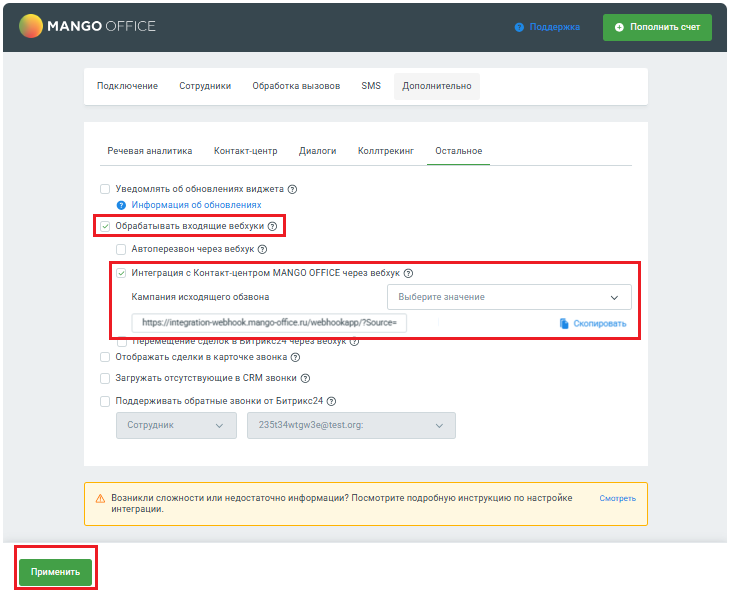Open Диалоги sub-tab
Screen dimensions: 730x592
[318, 151]
